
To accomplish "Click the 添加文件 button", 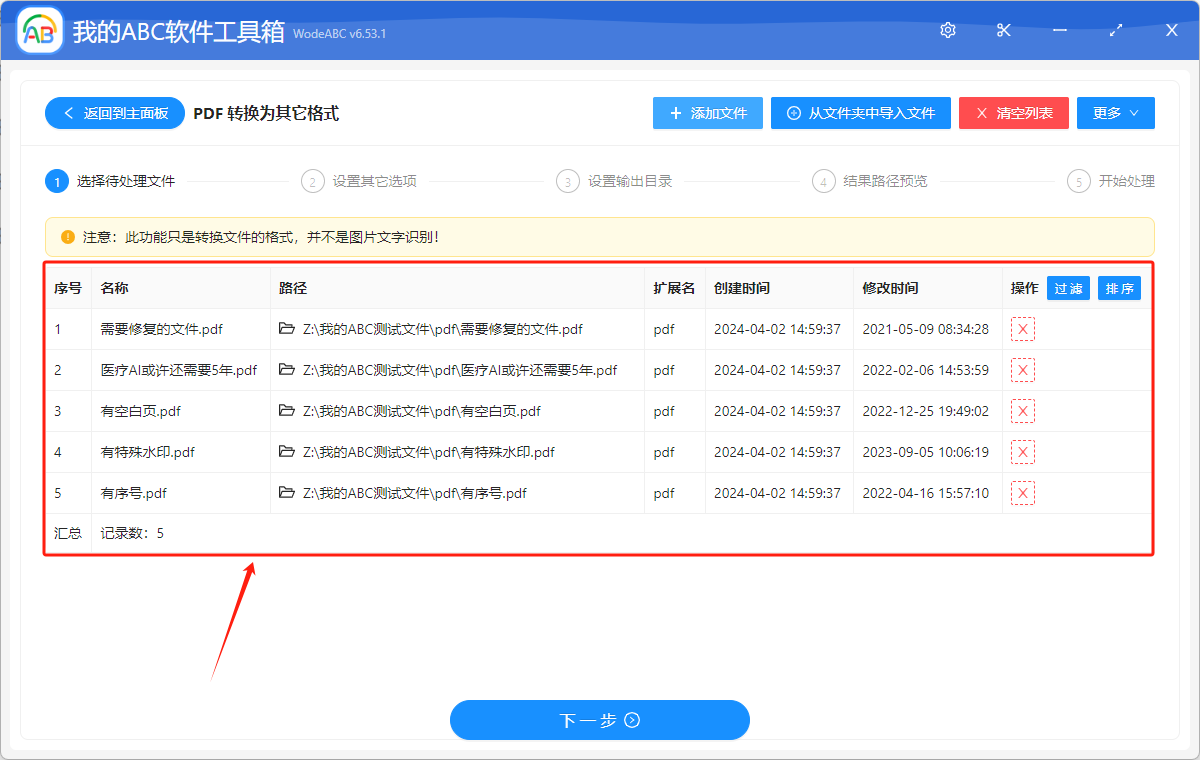I will pos(707,113).
